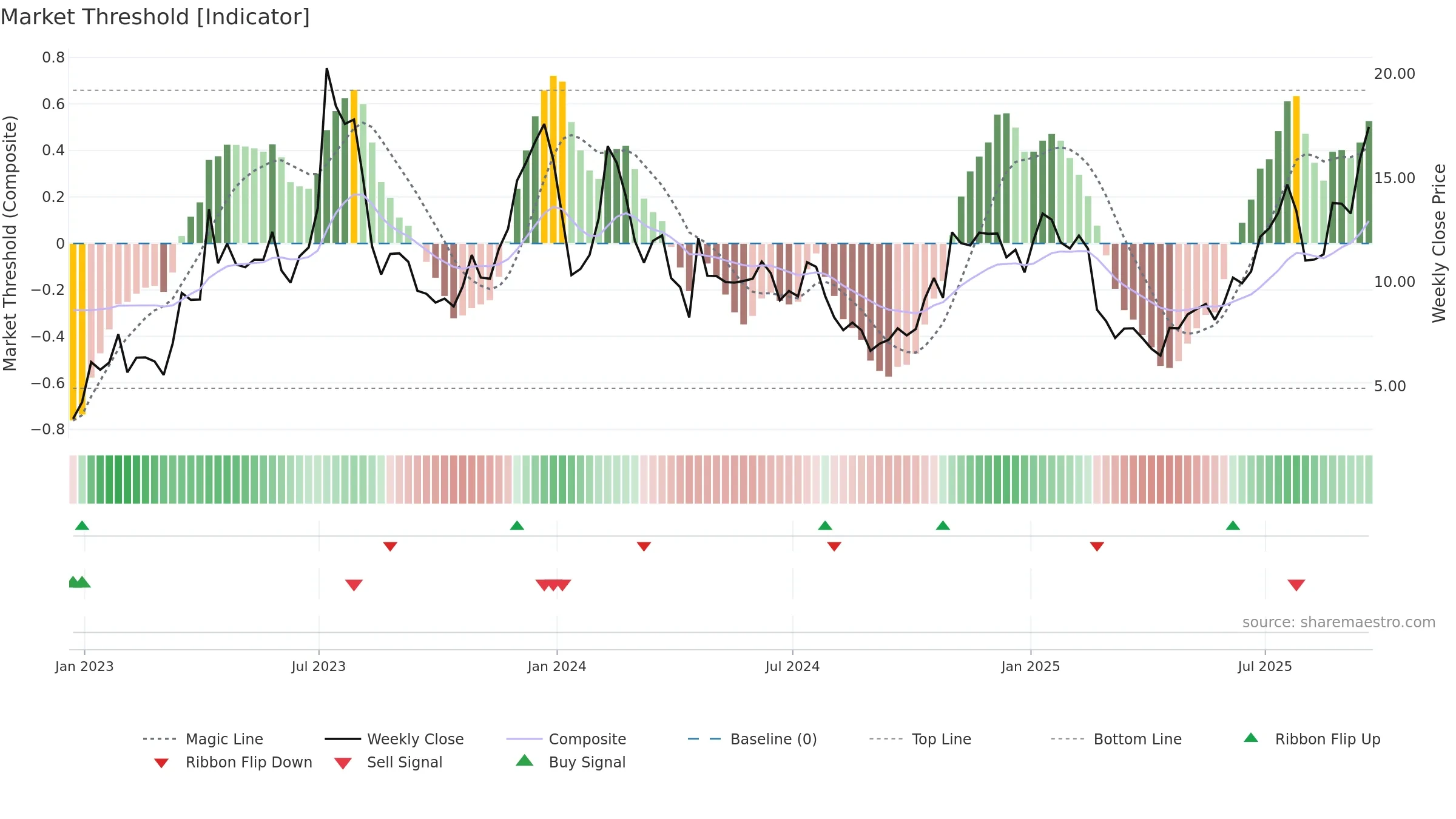Click the yellow bar after Jul 2023
The image size is (1456, 819).
pos(354,167)
